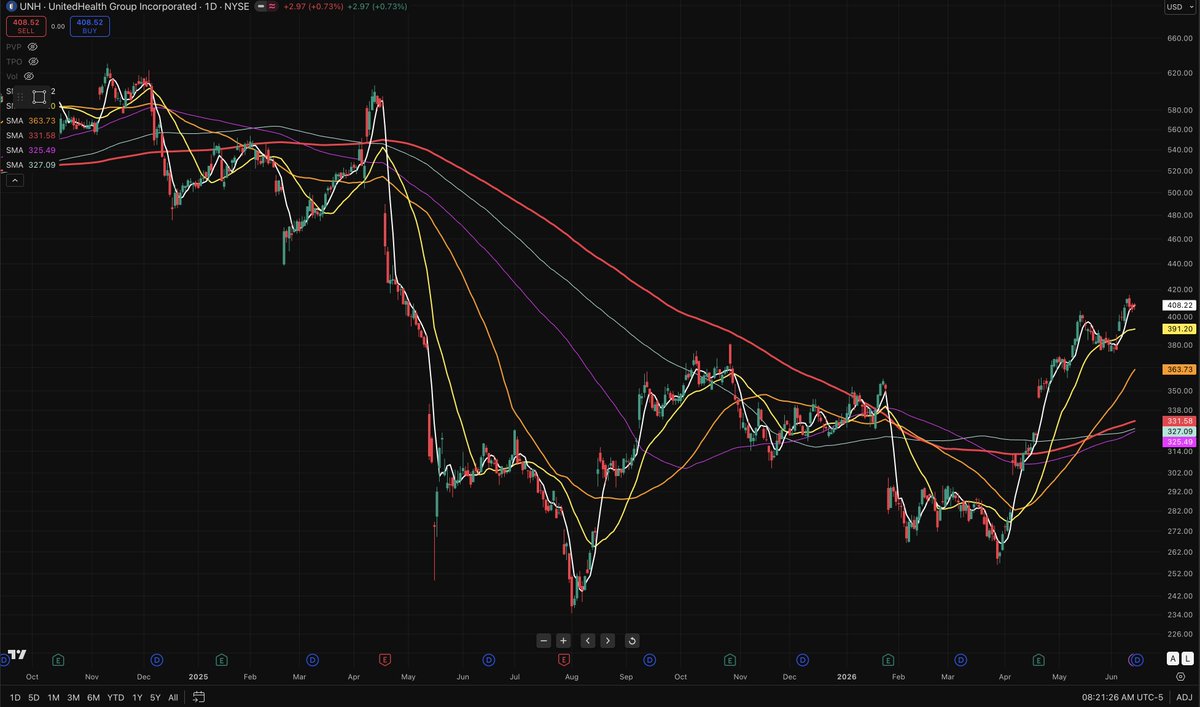Select the rectangle drawing tool in floating toolbar

coord(39,97)
